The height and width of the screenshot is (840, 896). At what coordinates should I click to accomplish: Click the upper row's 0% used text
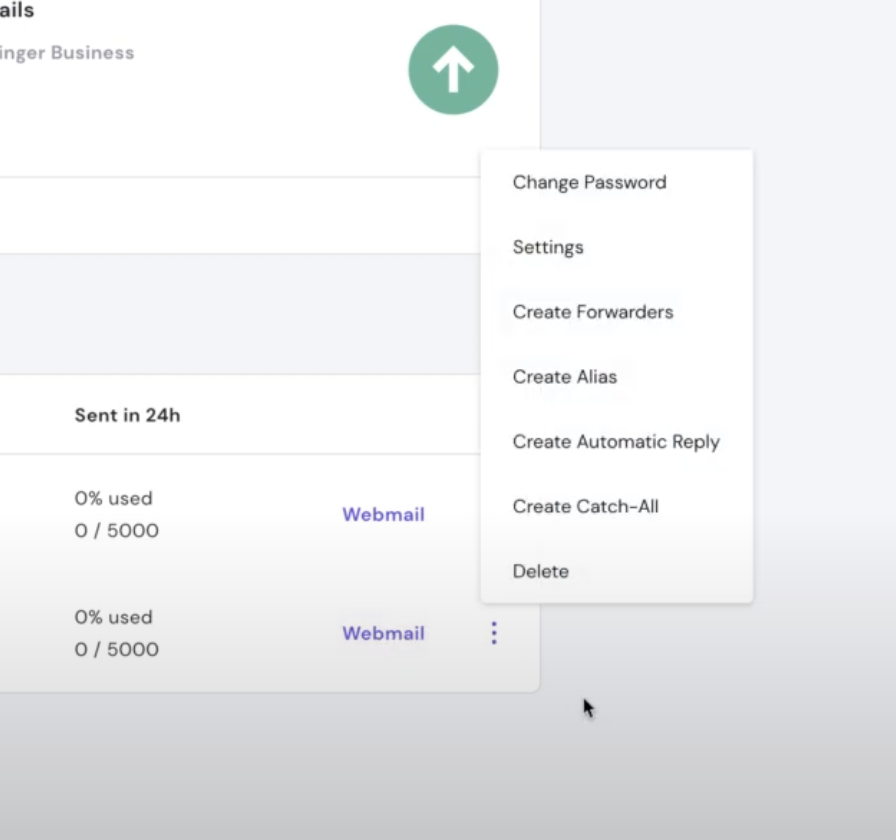point(113,498)
